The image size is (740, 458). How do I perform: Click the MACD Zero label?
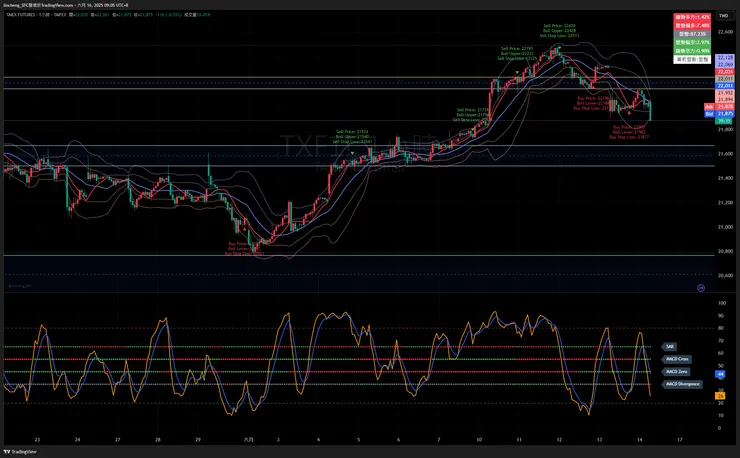tap(676, 372)
